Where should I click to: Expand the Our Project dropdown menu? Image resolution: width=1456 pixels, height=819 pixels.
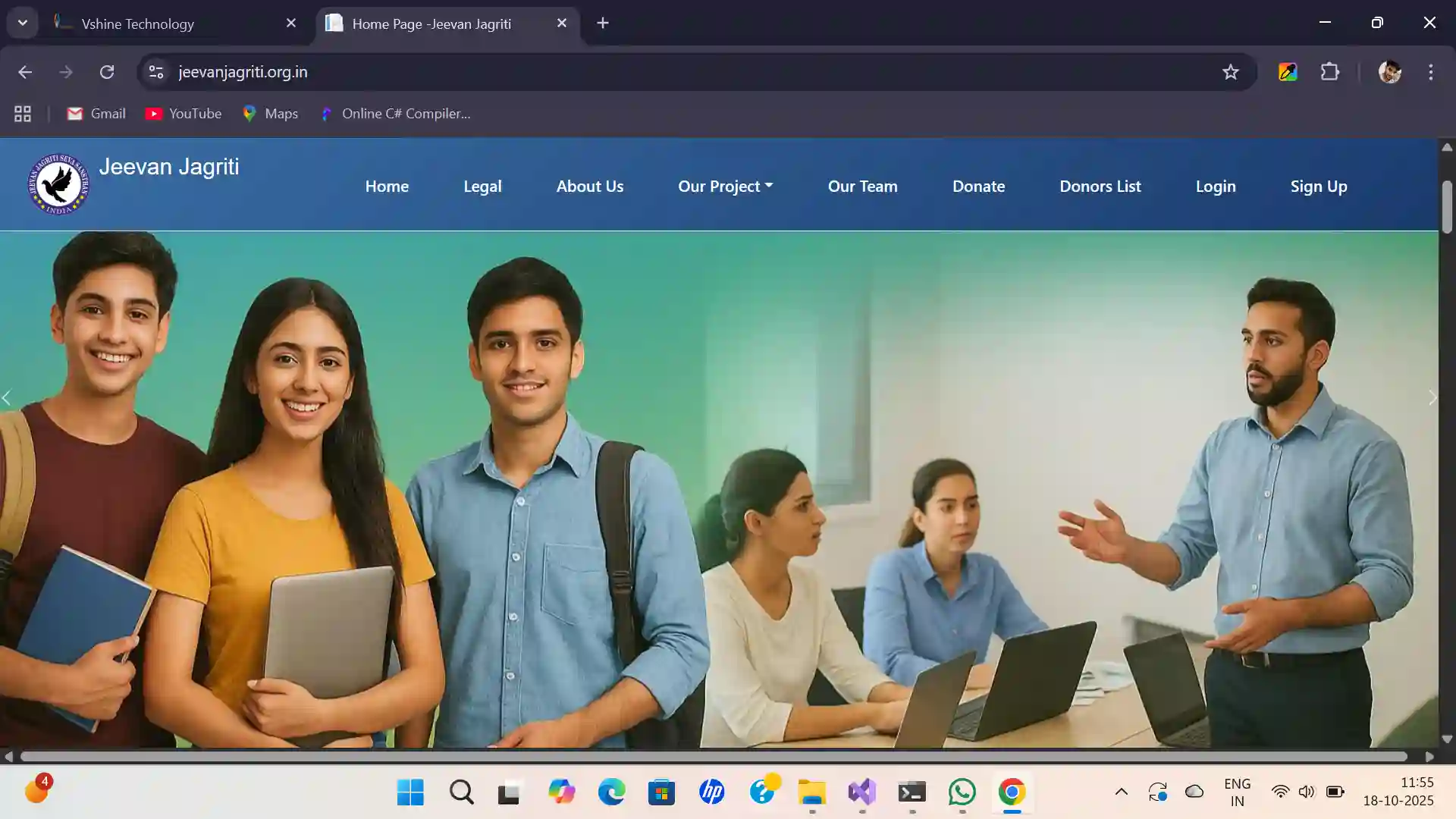point(725,187)
